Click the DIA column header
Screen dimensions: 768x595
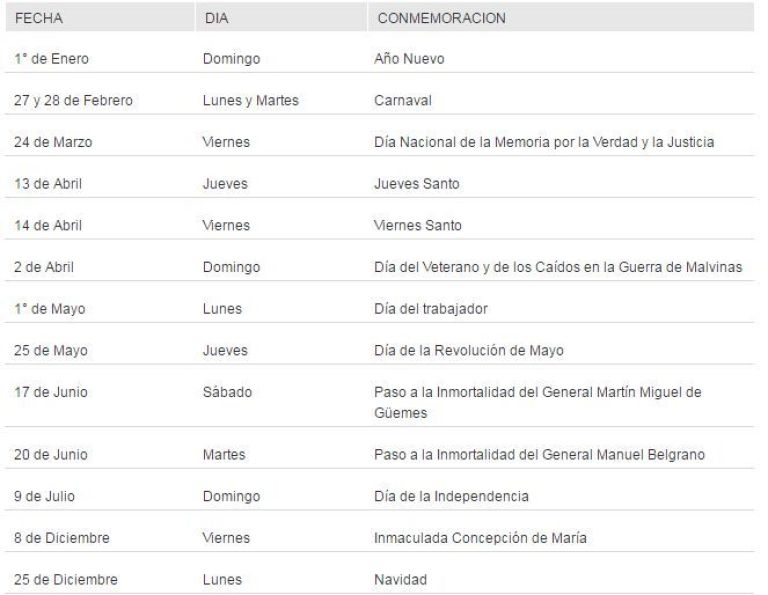(x=216, y=18)
